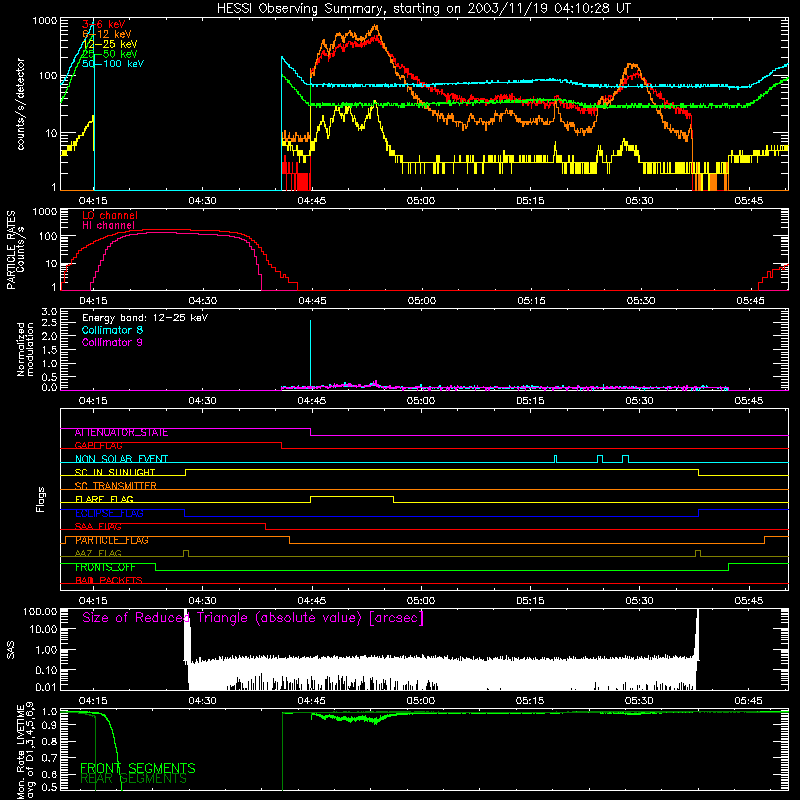The height and width of the screenshot is (800, 800).
Task: Click the 1000 tick on the count-rate panel
Action: pos(45,21)
